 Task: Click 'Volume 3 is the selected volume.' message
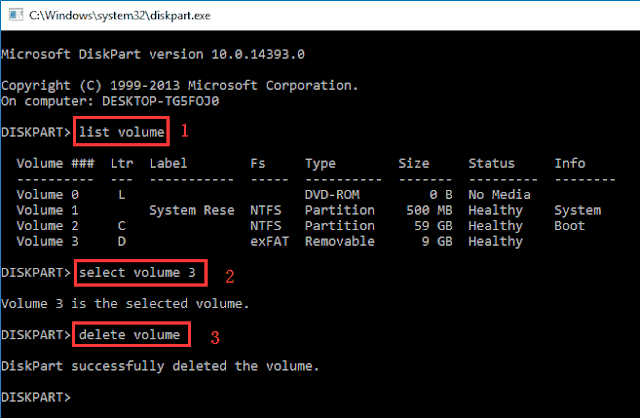coord(125,303)
